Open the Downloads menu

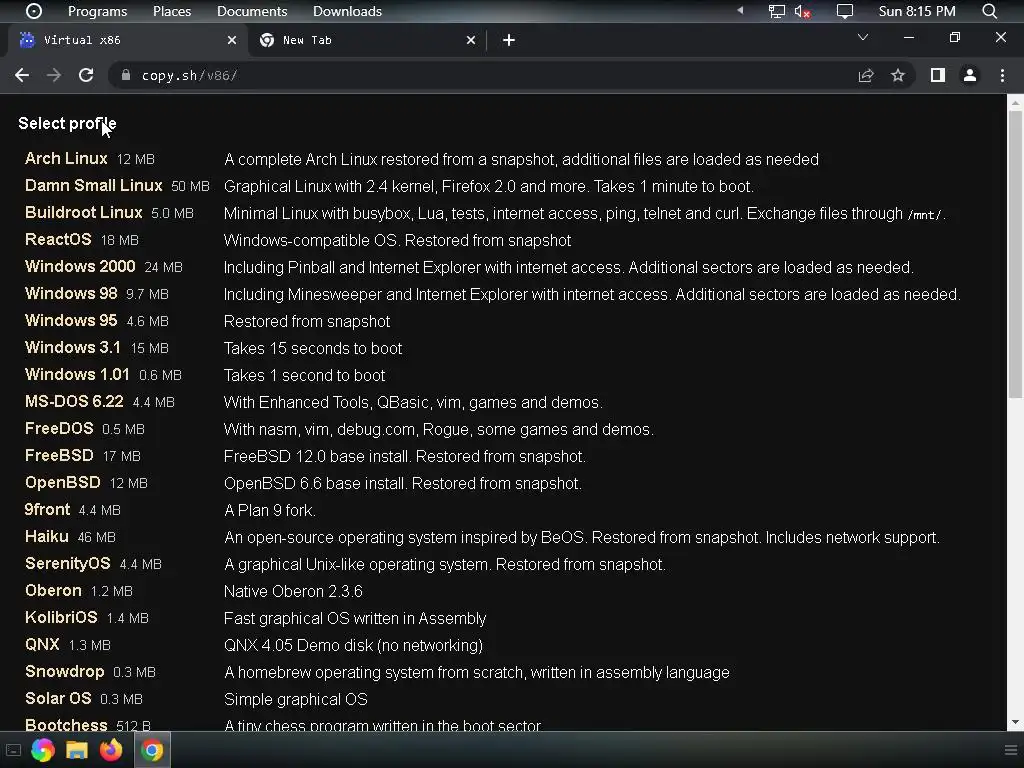point(347,11)
